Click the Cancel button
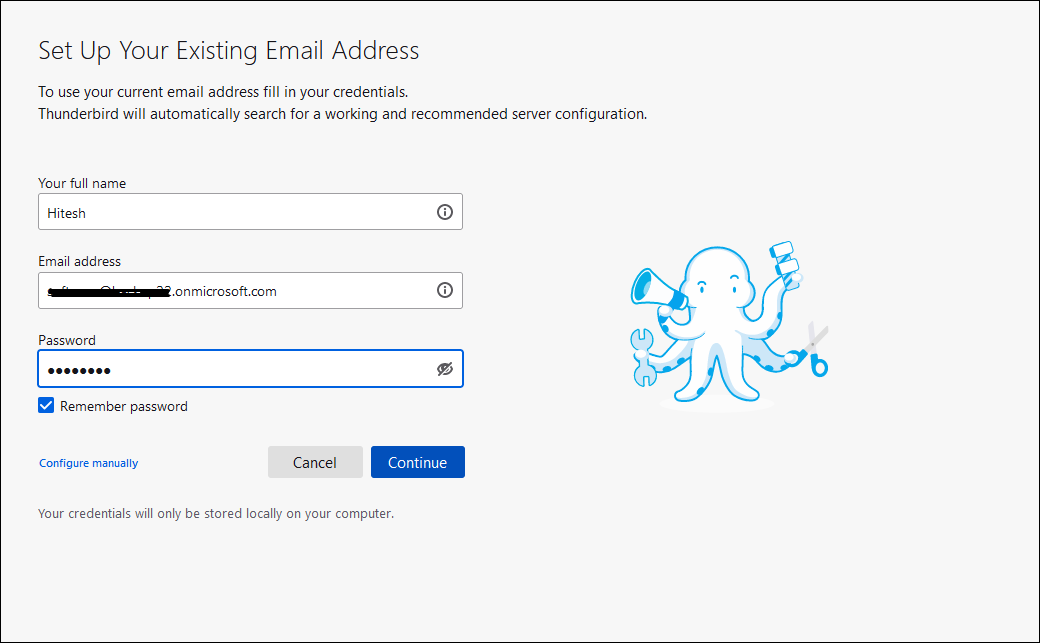 coord(315,462)
